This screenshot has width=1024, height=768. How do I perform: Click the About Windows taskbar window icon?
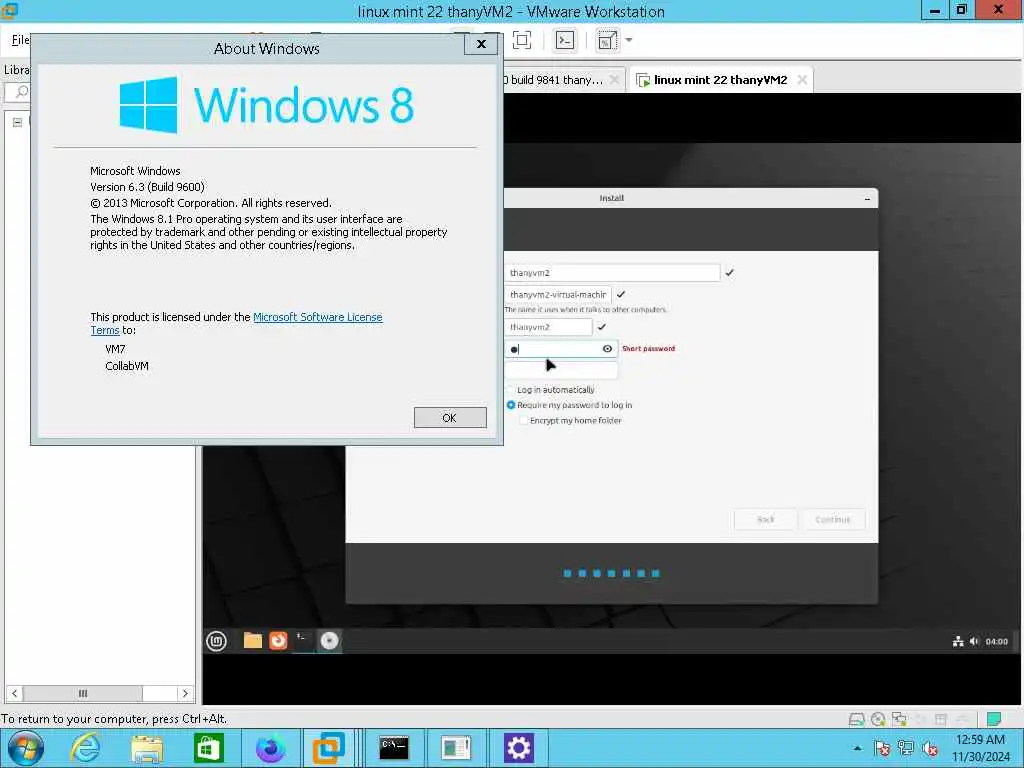click(456, 748)
